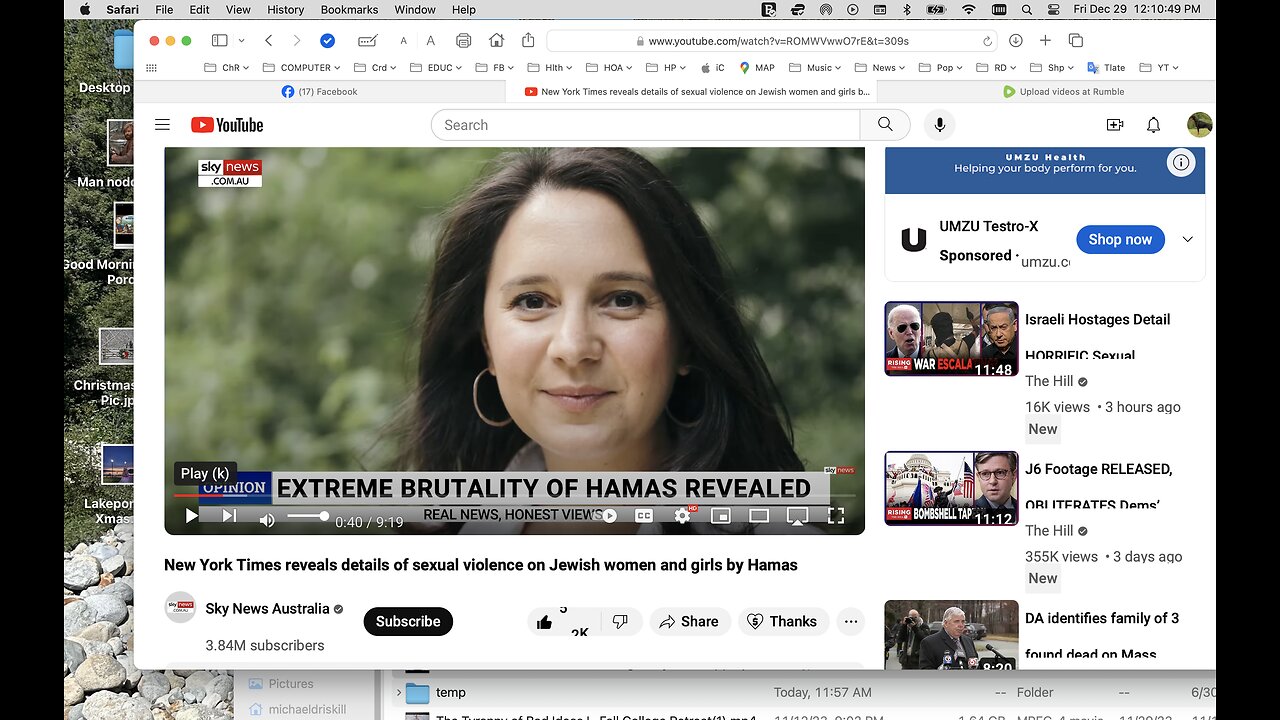The width and height of the screenshot is (1280, 720).
Task: Click the search magnifier button
Action: coord(885,125)
